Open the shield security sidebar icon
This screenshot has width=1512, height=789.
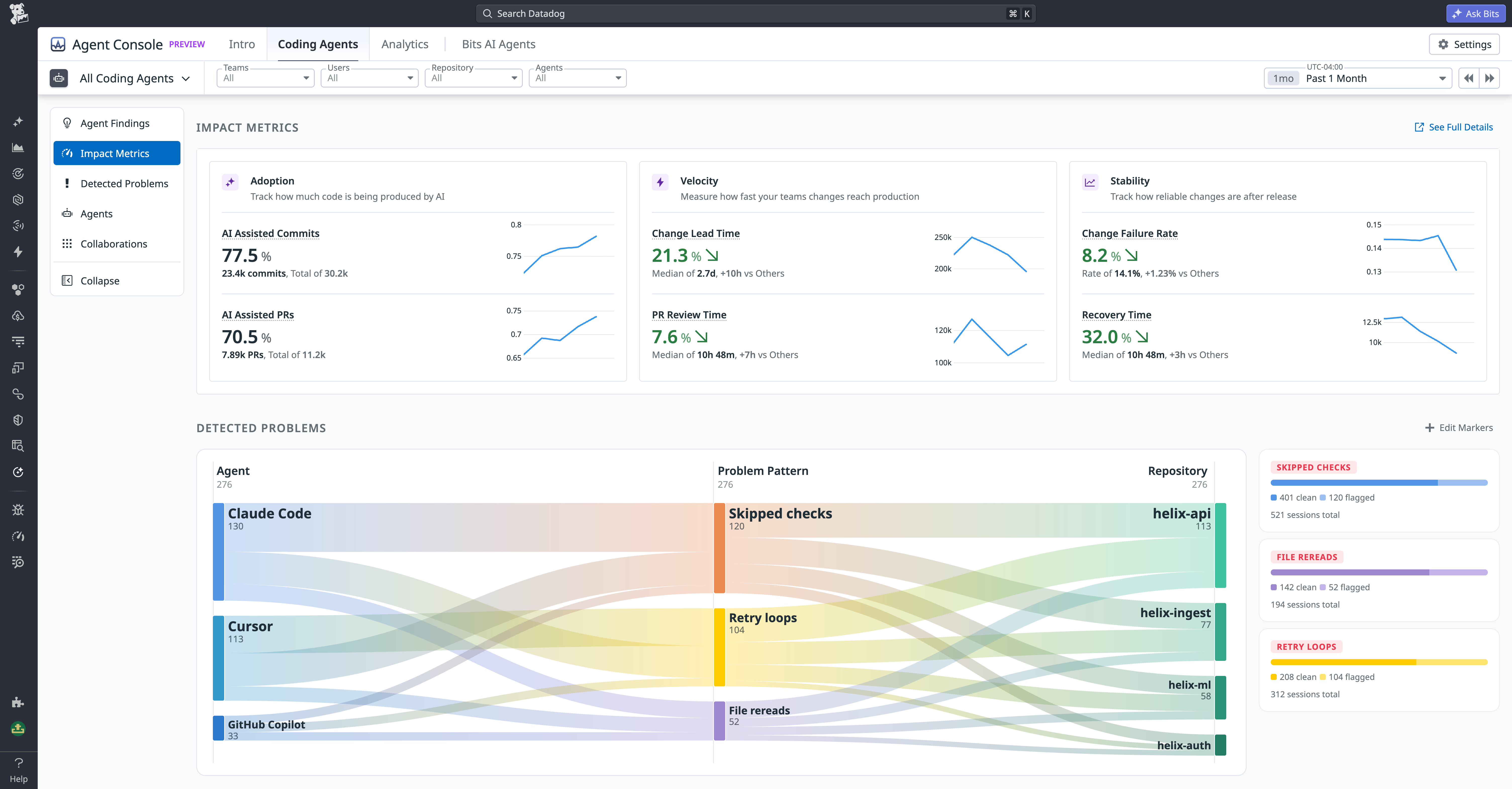(18, 420)
